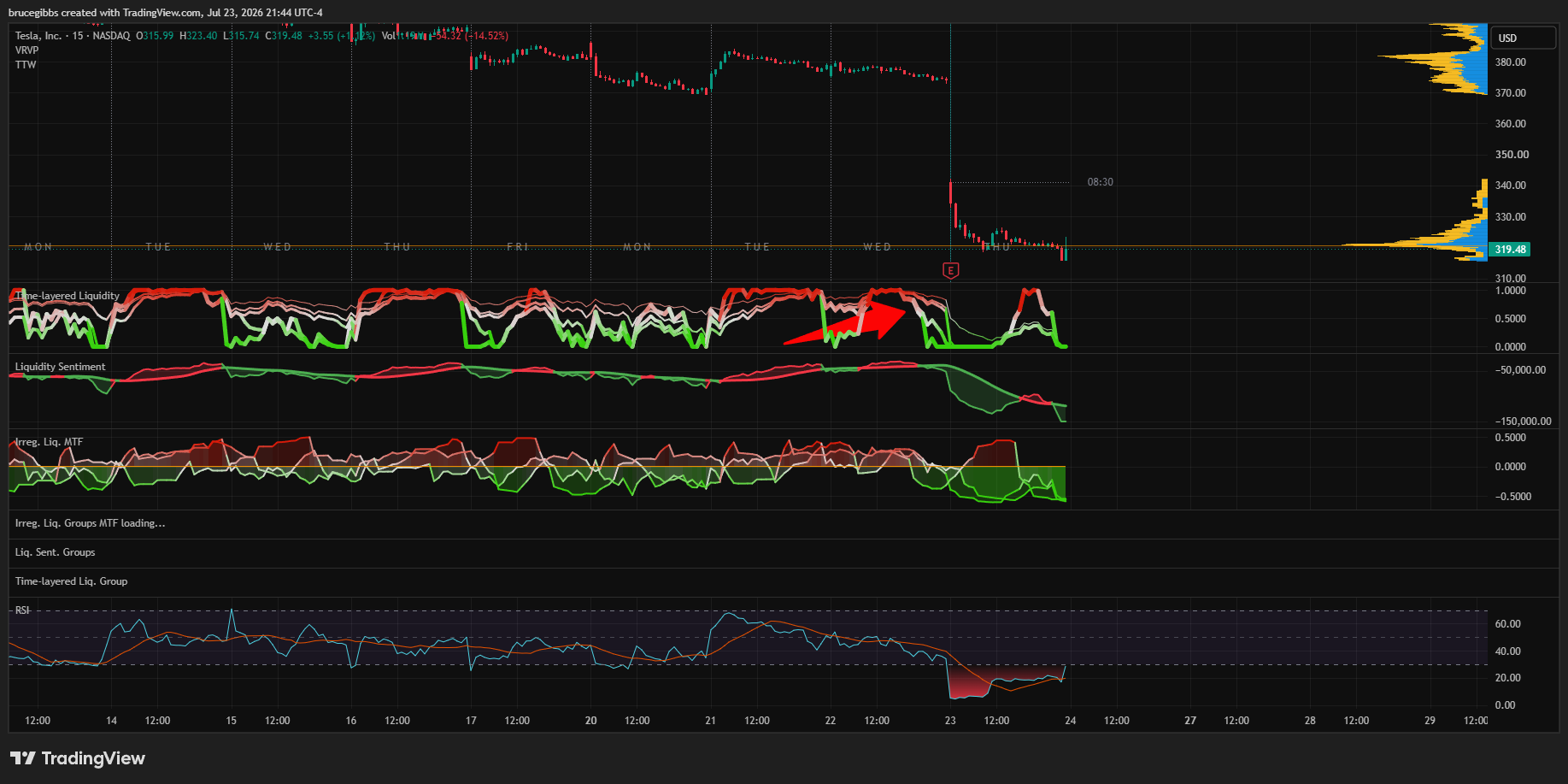The width and height of the screenshot is (1568, 784).
Task: Click the earnings 'E' marker on the chart
Action: 950,271
